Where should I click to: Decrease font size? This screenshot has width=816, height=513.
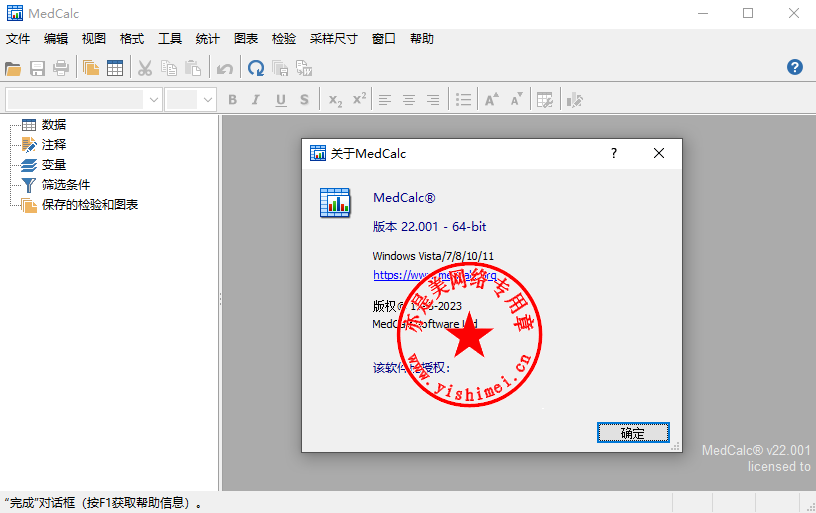tap(516, 99)
